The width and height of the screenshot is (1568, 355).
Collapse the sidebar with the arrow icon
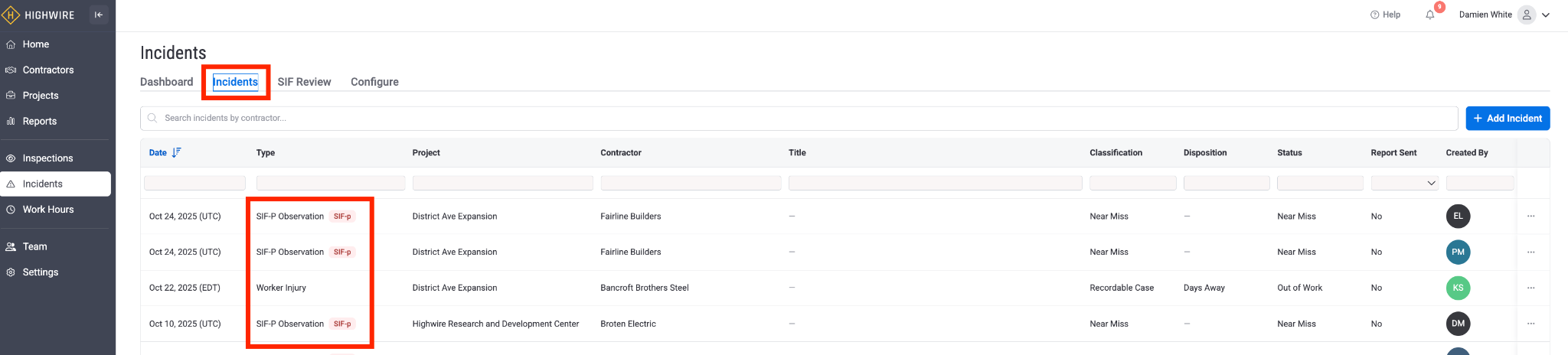[x=99, y=15]
